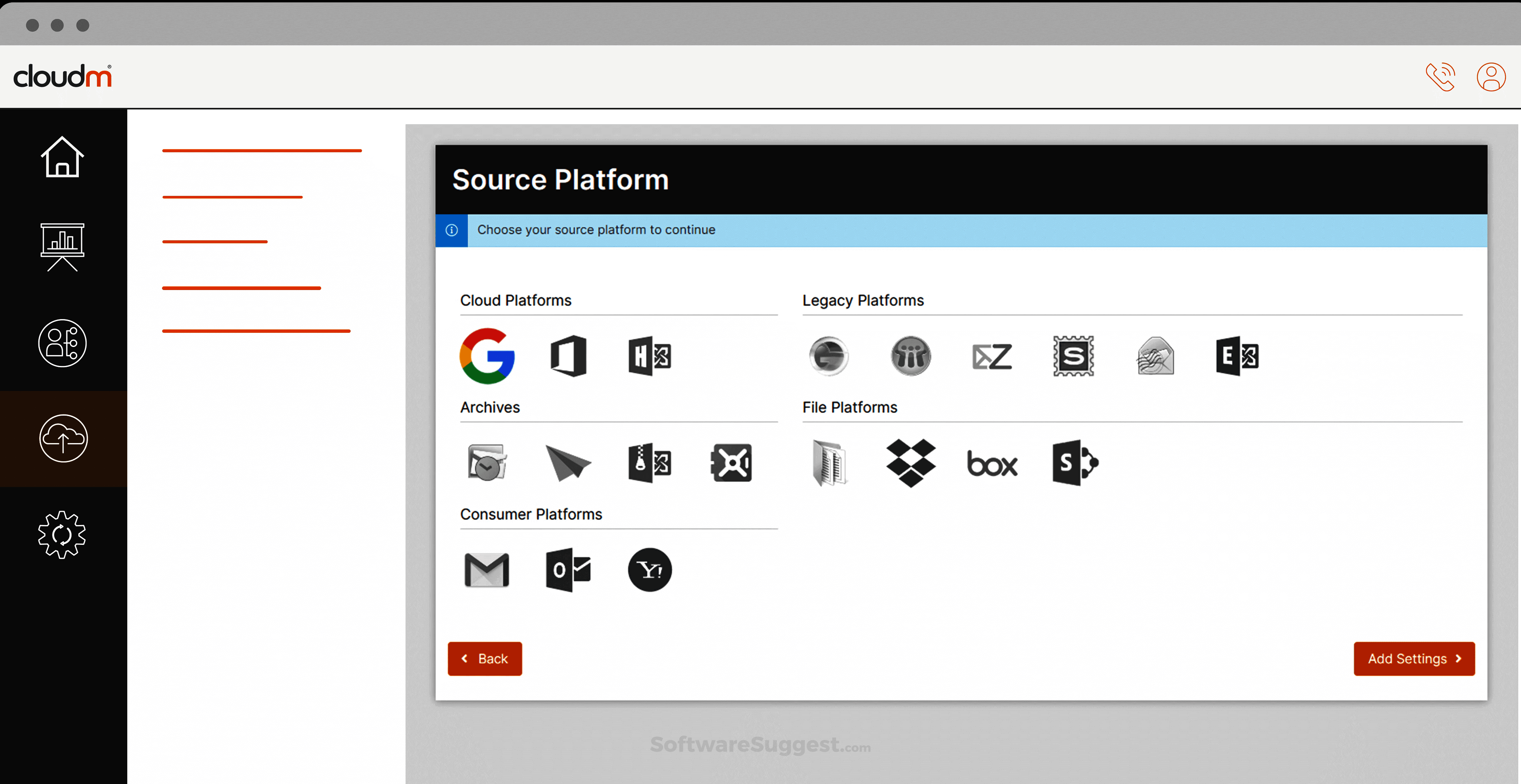The width and height of the screenshot is (1521, 784).
Task: Select the GroupWise legacy platform icon
Action: tap(828, 356)
